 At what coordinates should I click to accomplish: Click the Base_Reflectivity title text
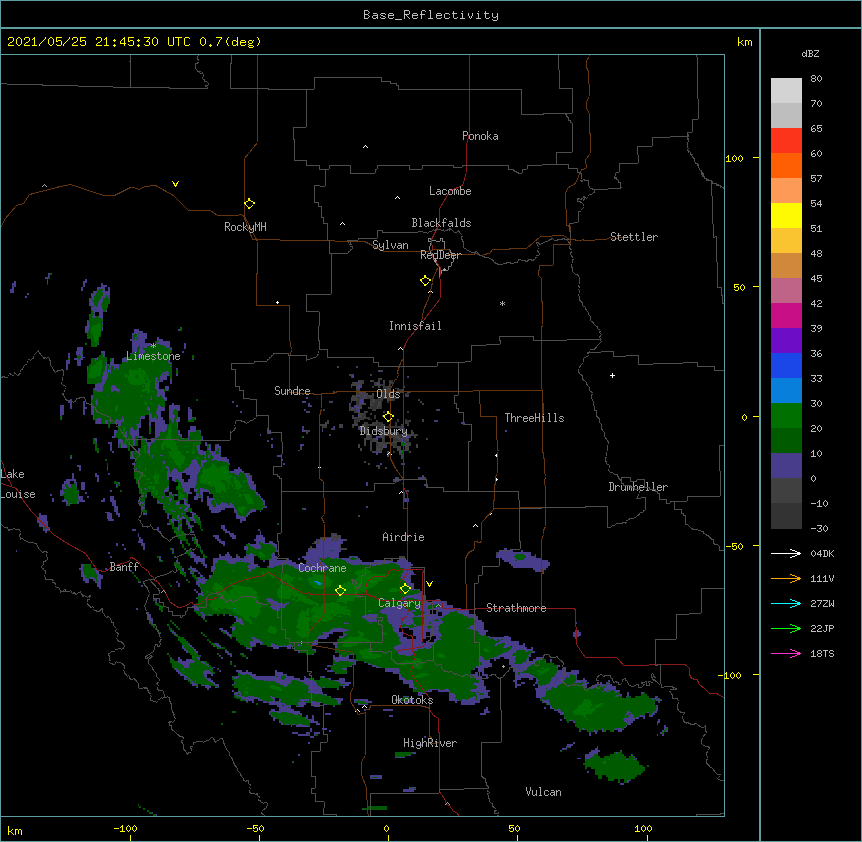[431, 15]
